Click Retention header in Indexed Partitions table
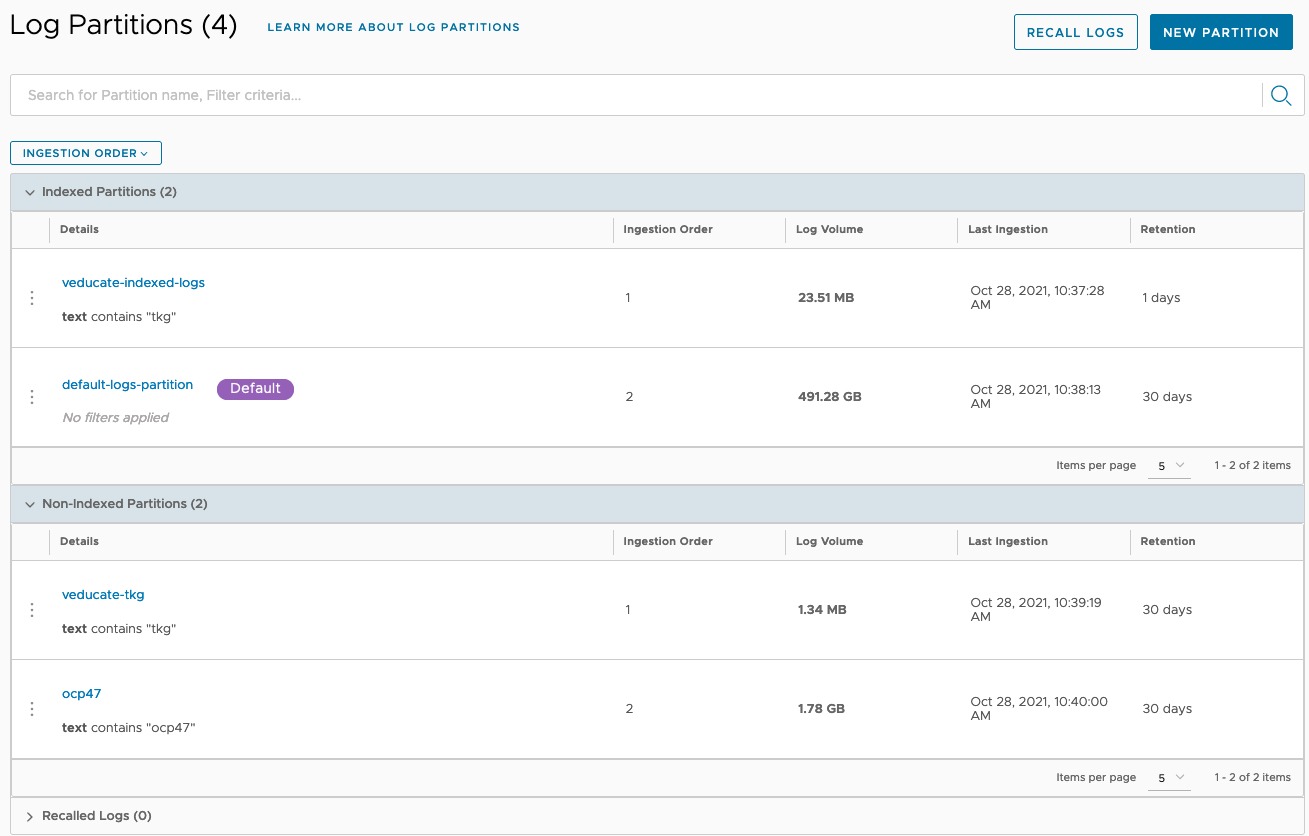 click(x=1168, y=229)
